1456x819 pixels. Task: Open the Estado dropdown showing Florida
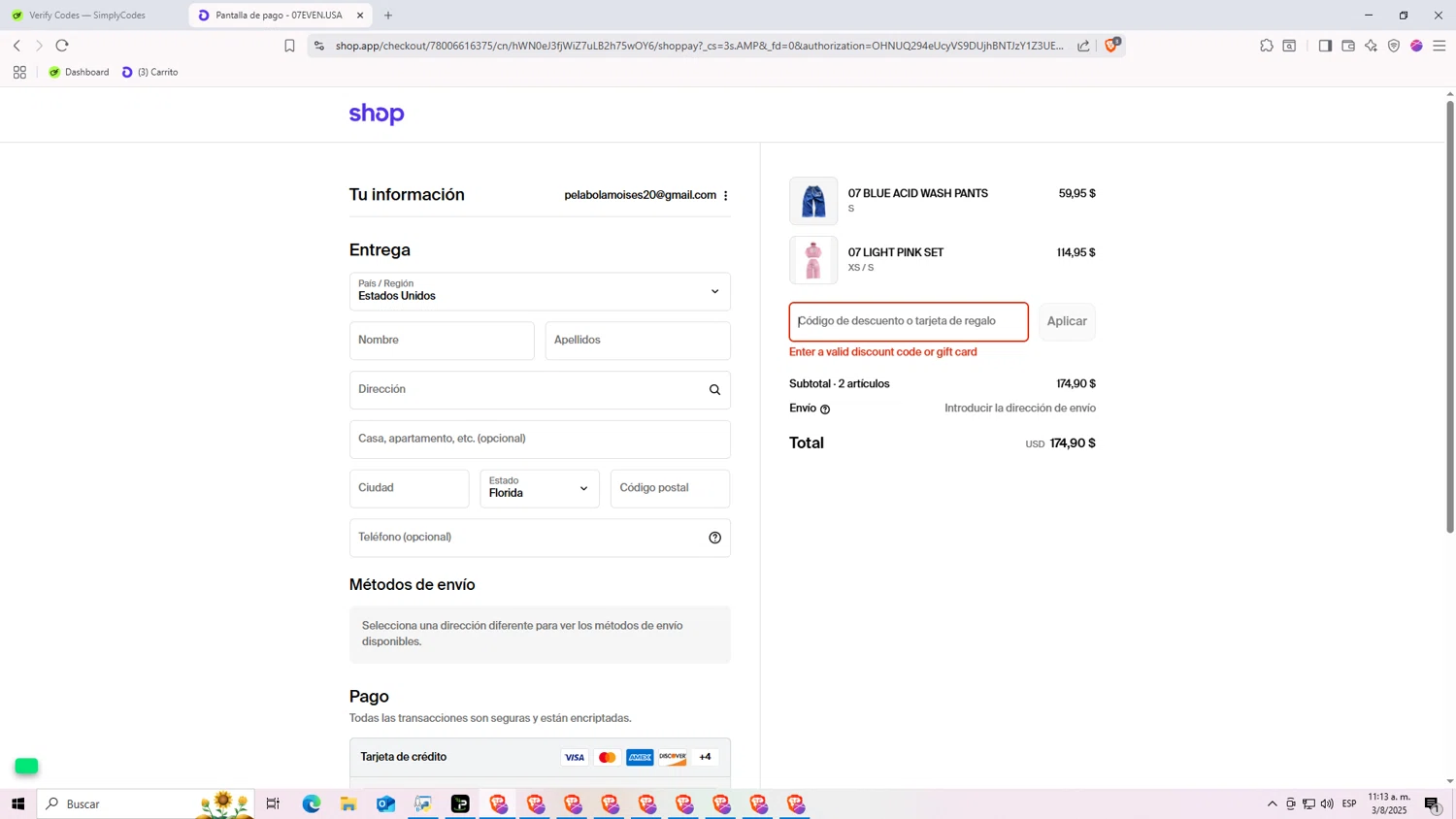click(540, 488)
